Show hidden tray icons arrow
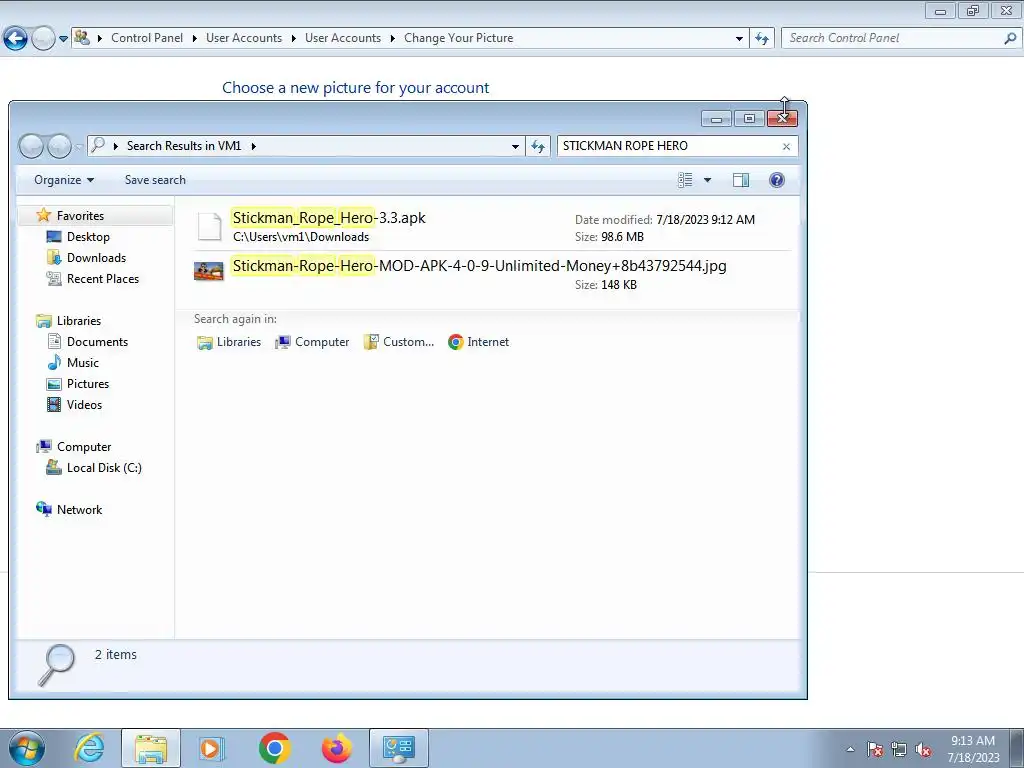 pyautogui.click(x=850, y=749)
